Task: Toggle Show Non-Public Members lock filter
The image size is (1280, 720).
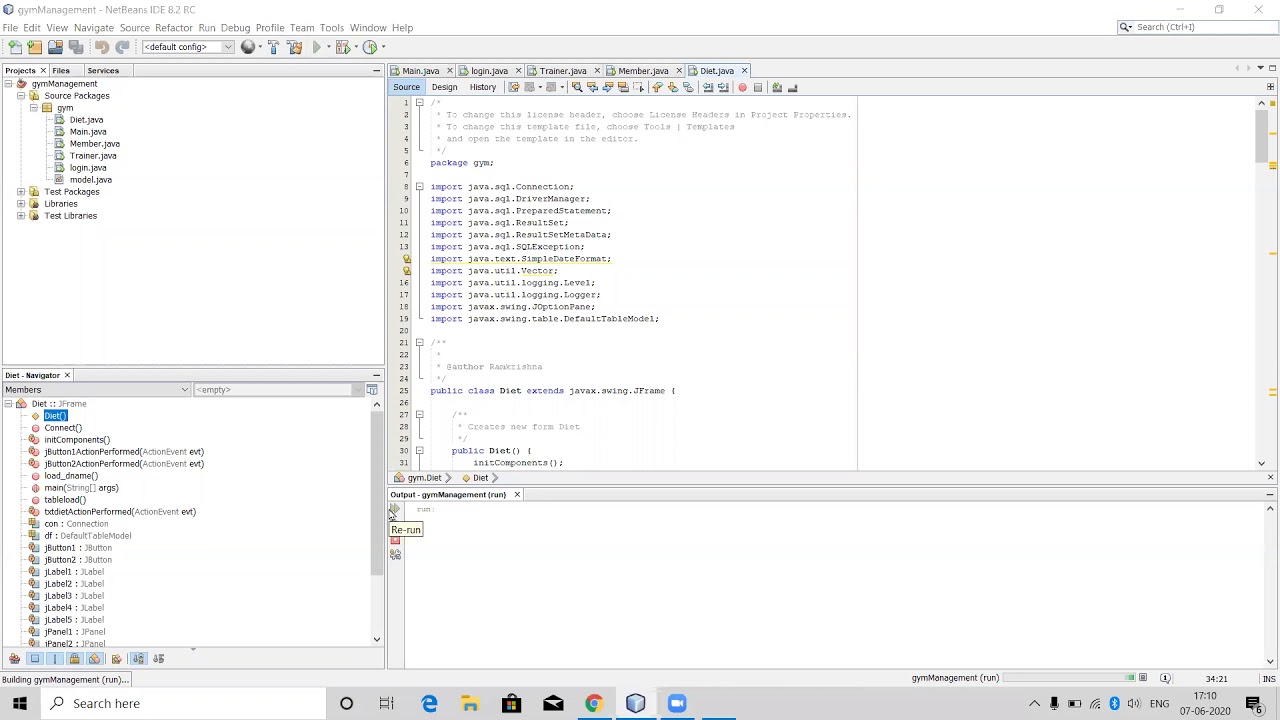Action: coord(74,658)
